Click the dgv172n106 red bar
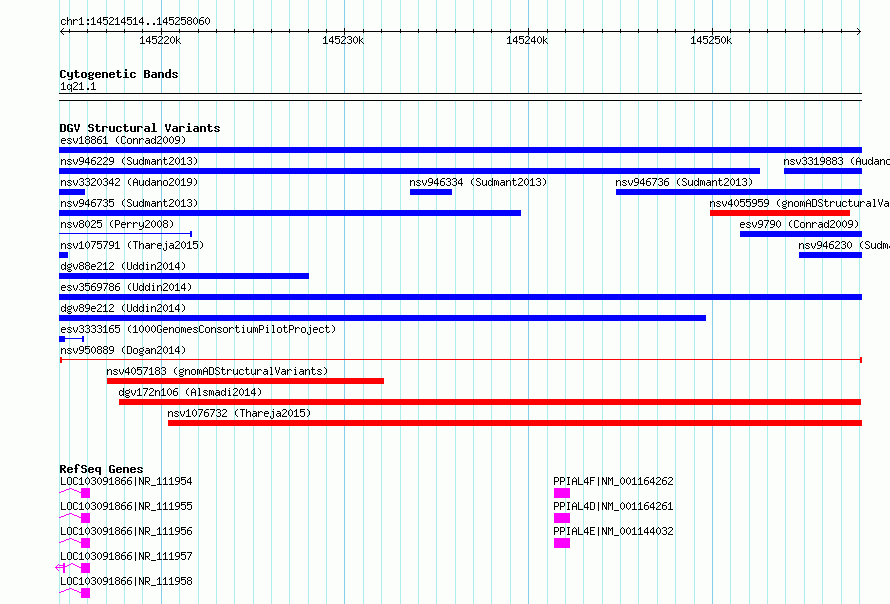The width and height of the screenshot is (890, 604). 490,402
